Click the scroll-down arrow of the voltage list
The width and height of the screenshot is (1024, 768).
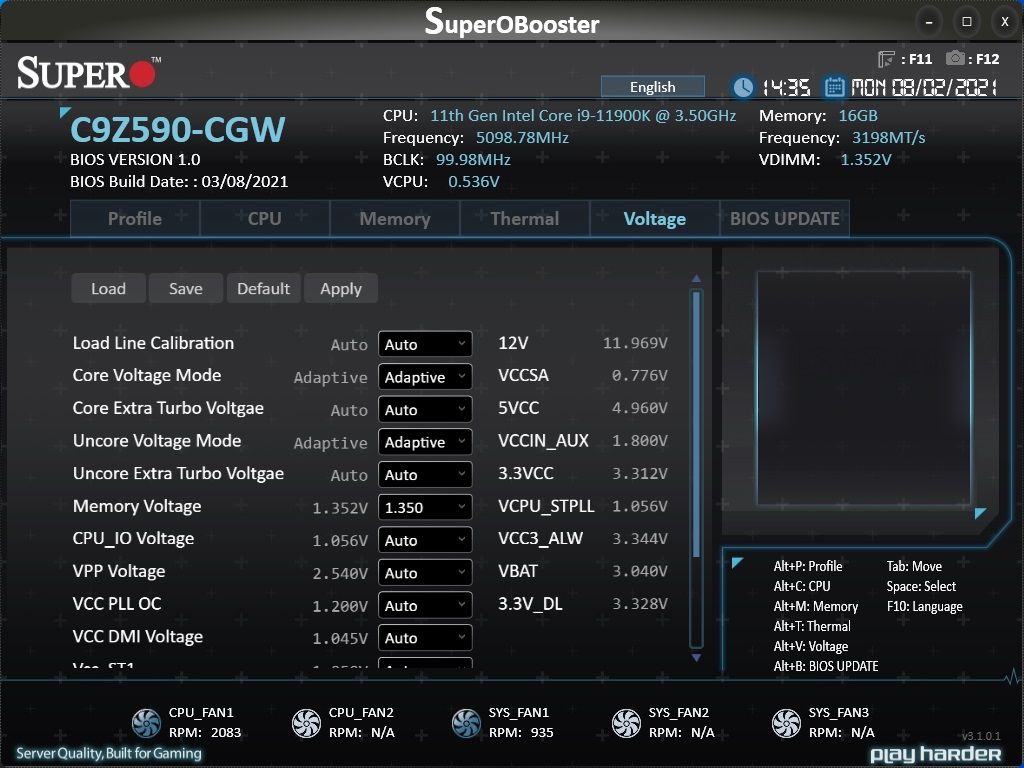(x=696, y=658)
